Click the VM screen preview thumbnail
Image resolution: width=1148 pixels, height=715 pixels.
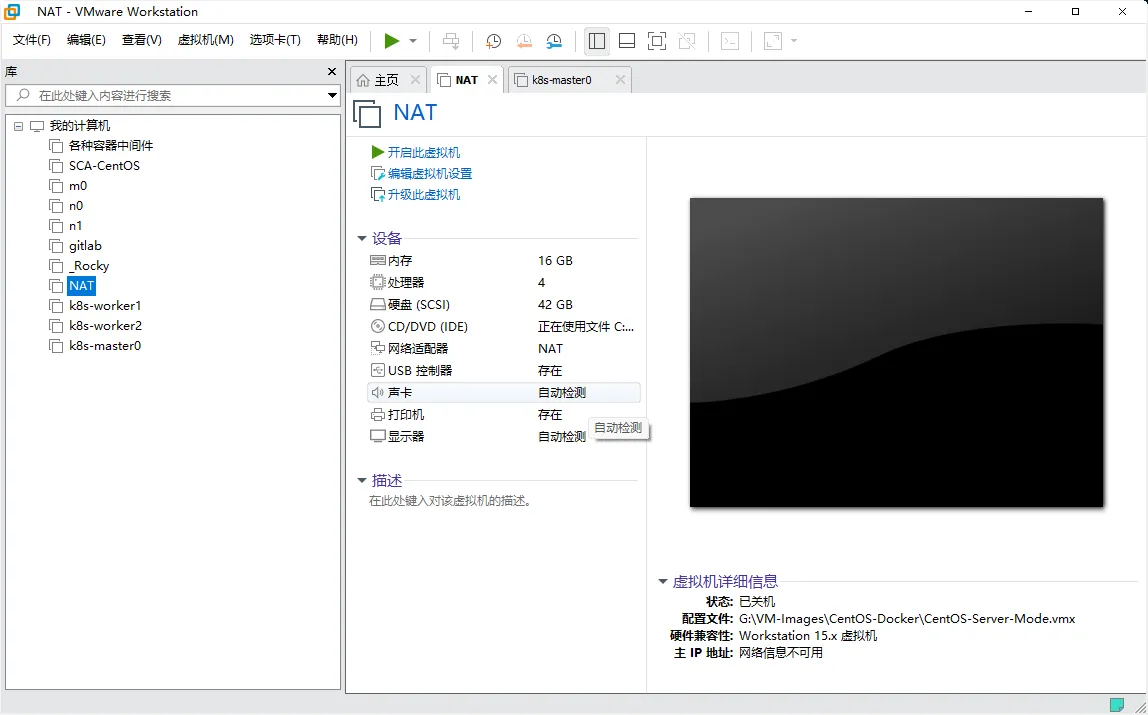(896, 352)
